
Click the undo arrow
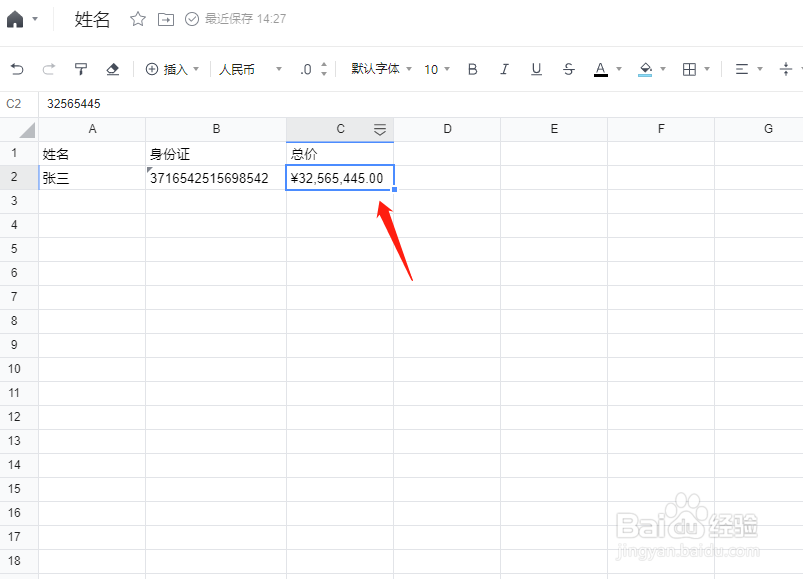coord(17,69)
